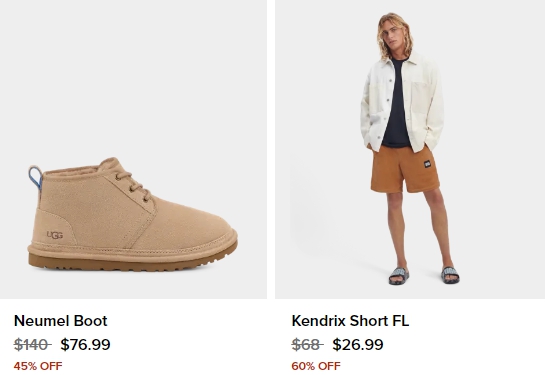The width and height of the screenshot is (553, 375).
Task: Click the model's left slide sandal
Action: tap(450, 275)
